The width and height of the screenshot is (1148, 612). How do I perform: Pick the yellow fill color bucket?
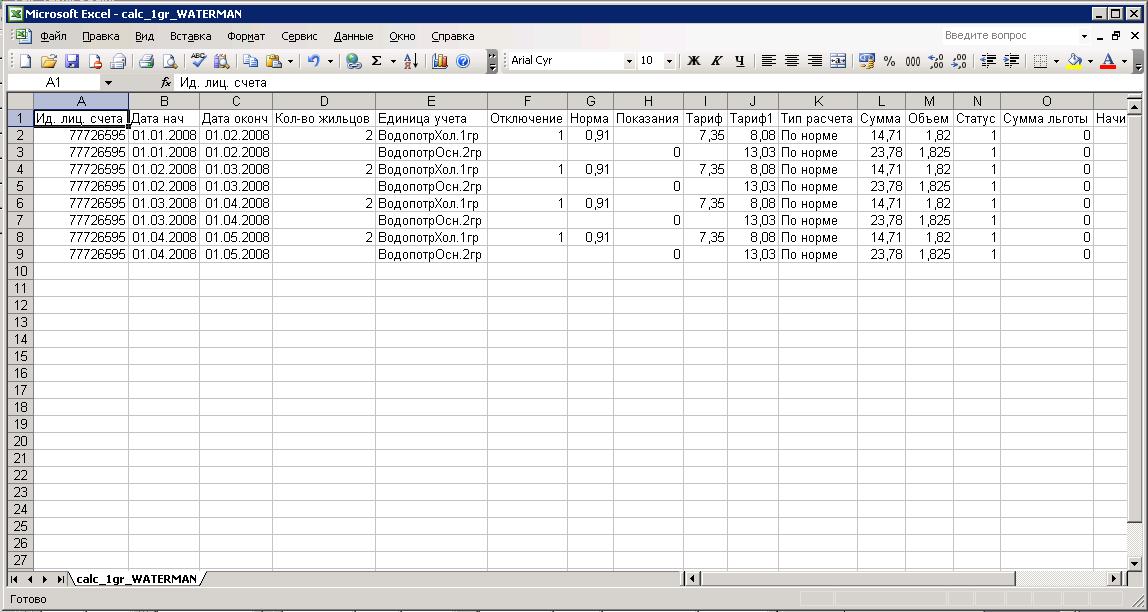point(1074,61)
